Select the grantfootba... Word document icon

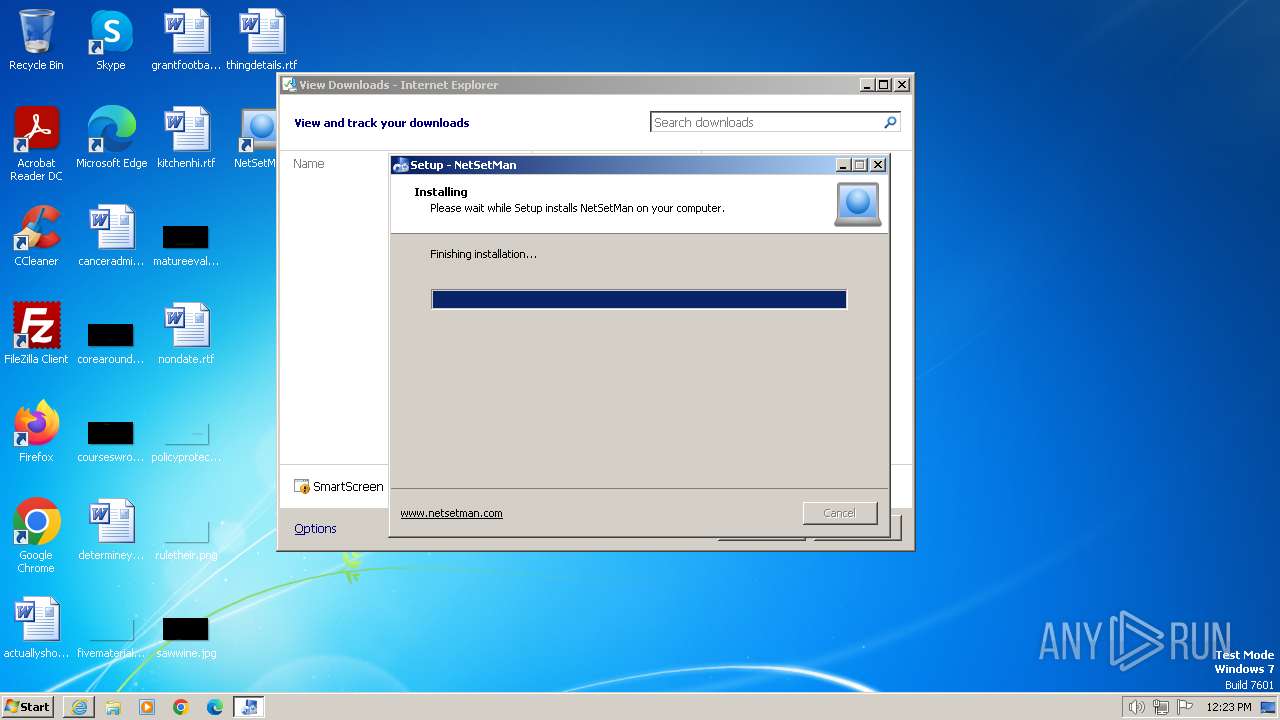tap(186, 40)
